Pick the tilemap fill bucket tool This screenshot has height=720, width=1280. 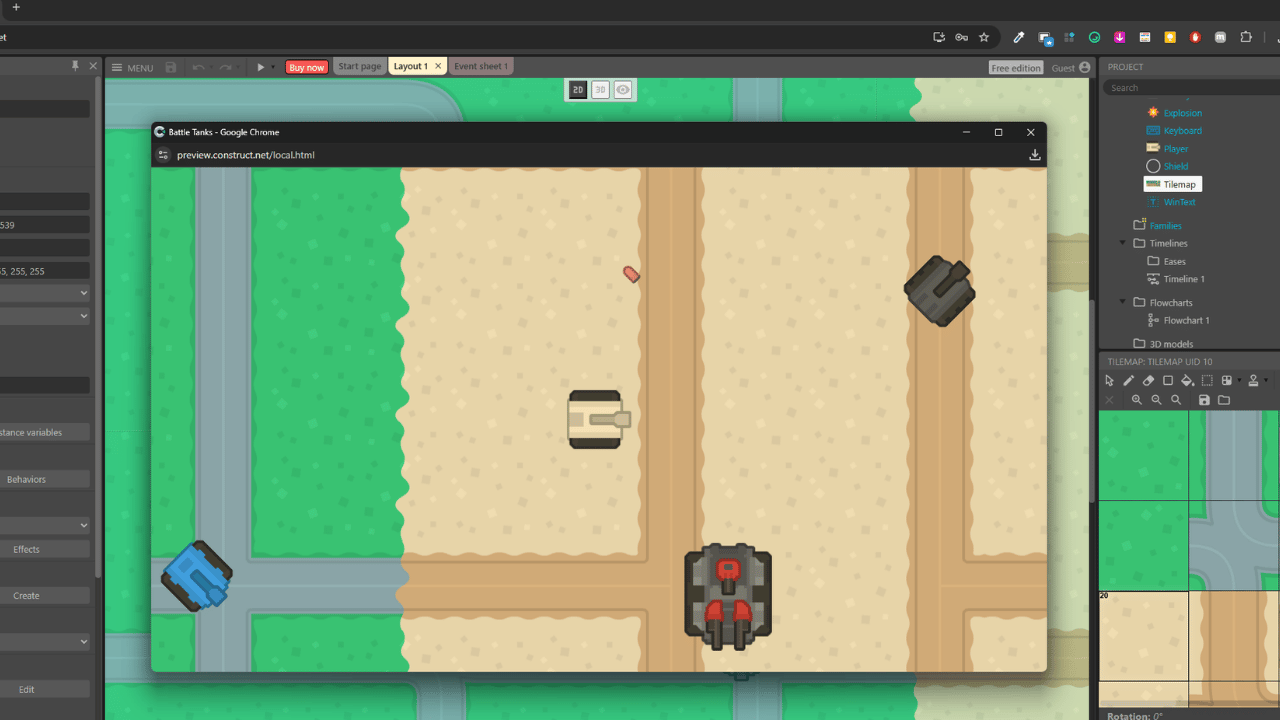[x=1187, y=380]
